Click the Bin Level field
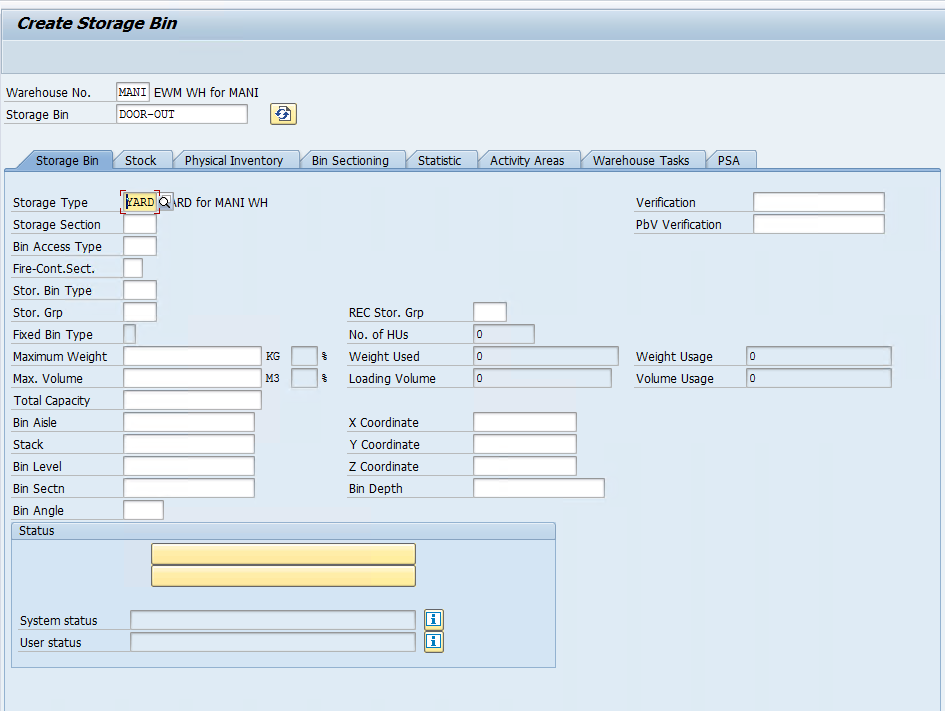Viewport: 945px width, 711px height. (189, 466)
